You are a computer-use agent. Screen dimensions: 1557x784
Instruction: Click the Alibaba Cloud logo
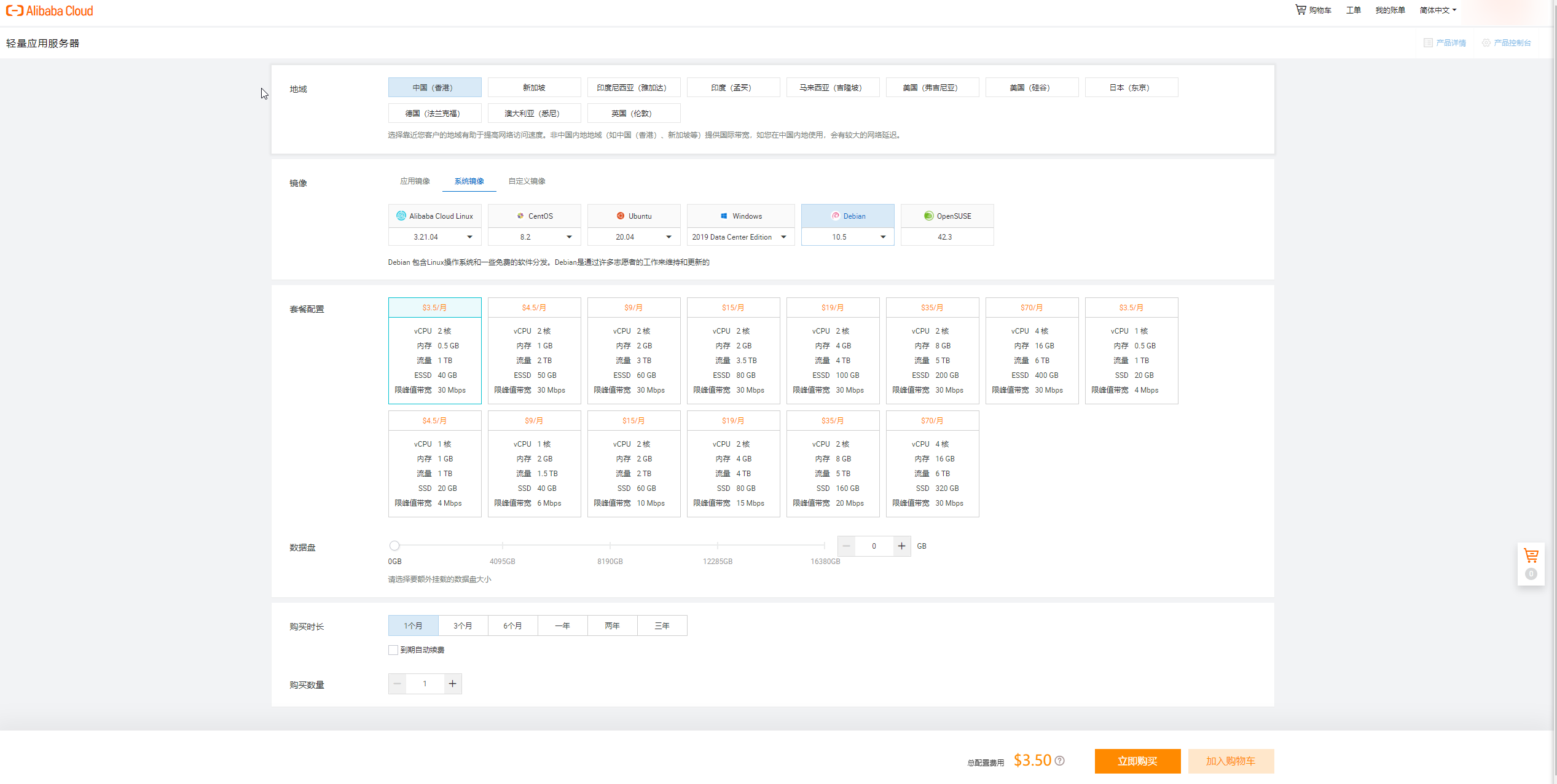tap(50, 10)
